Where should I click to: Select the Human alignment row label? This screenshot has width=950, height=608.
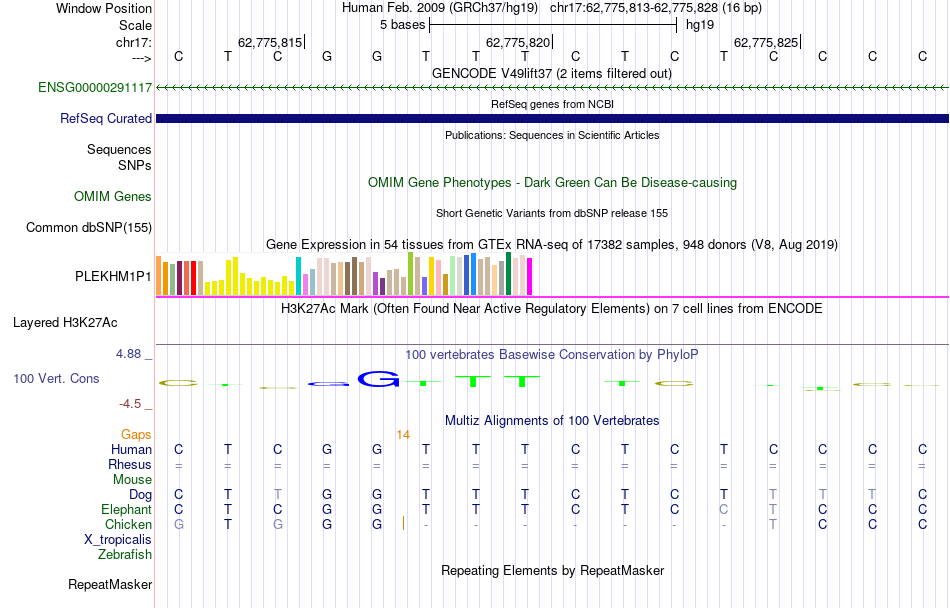pyautogui.click(x=131, y=450)
